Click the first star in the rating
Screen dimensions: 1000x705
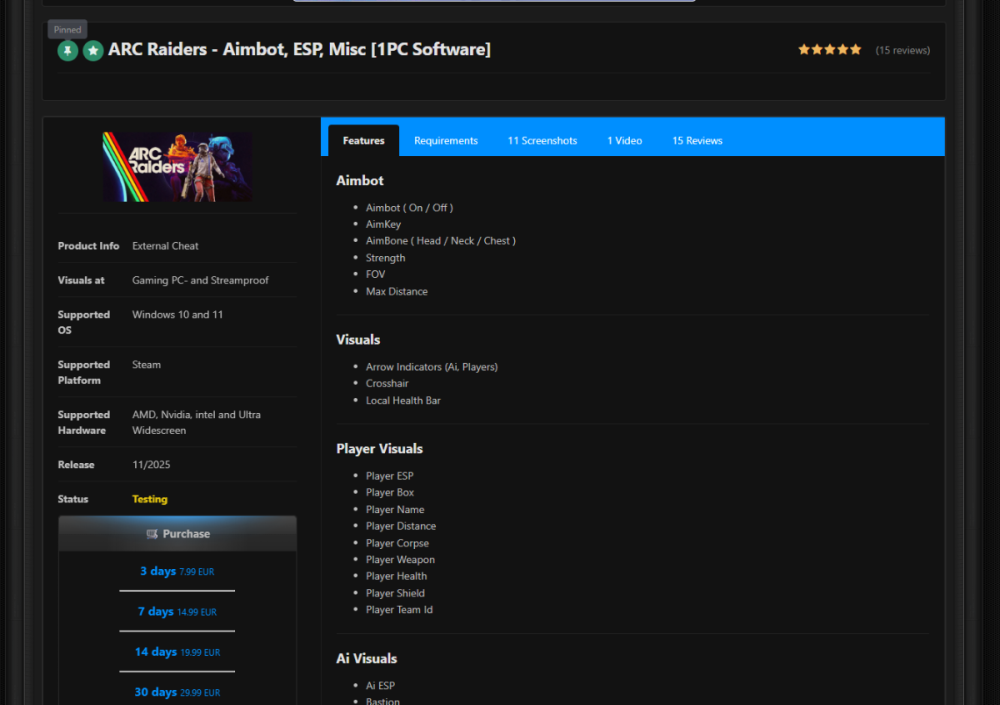point(804,49)
